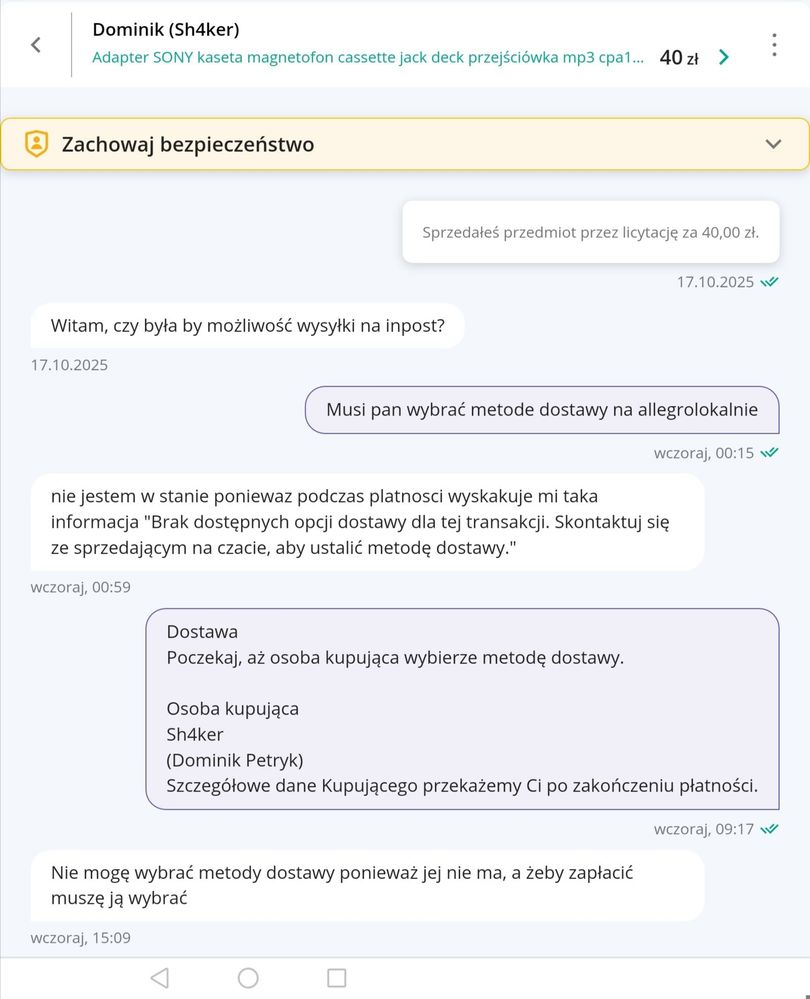810x999 pixels.
Task: Open the Adapter SONY kaseta listing link
Action: 367,58
